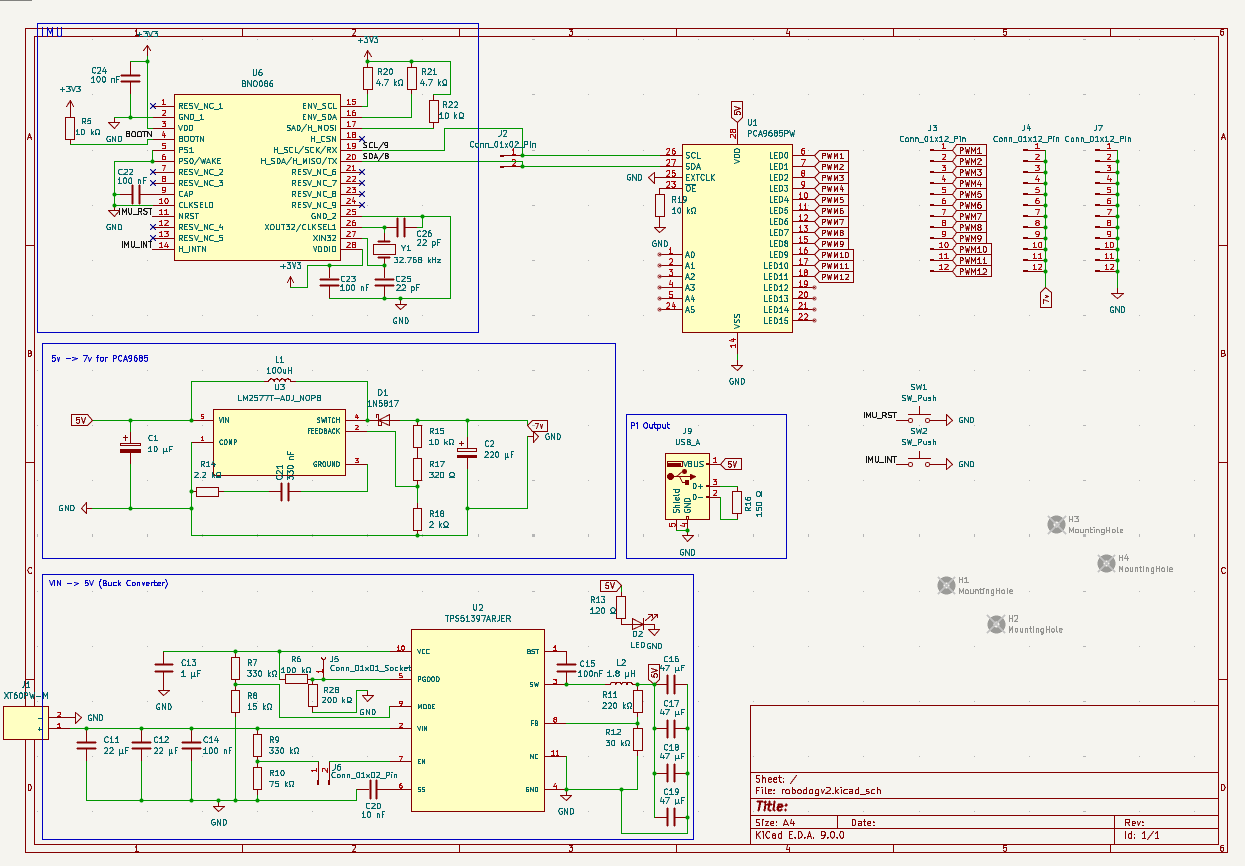Select the SW2 push button switch symbol
This screenshot has width=1245, height=866.
pos(918,464)
